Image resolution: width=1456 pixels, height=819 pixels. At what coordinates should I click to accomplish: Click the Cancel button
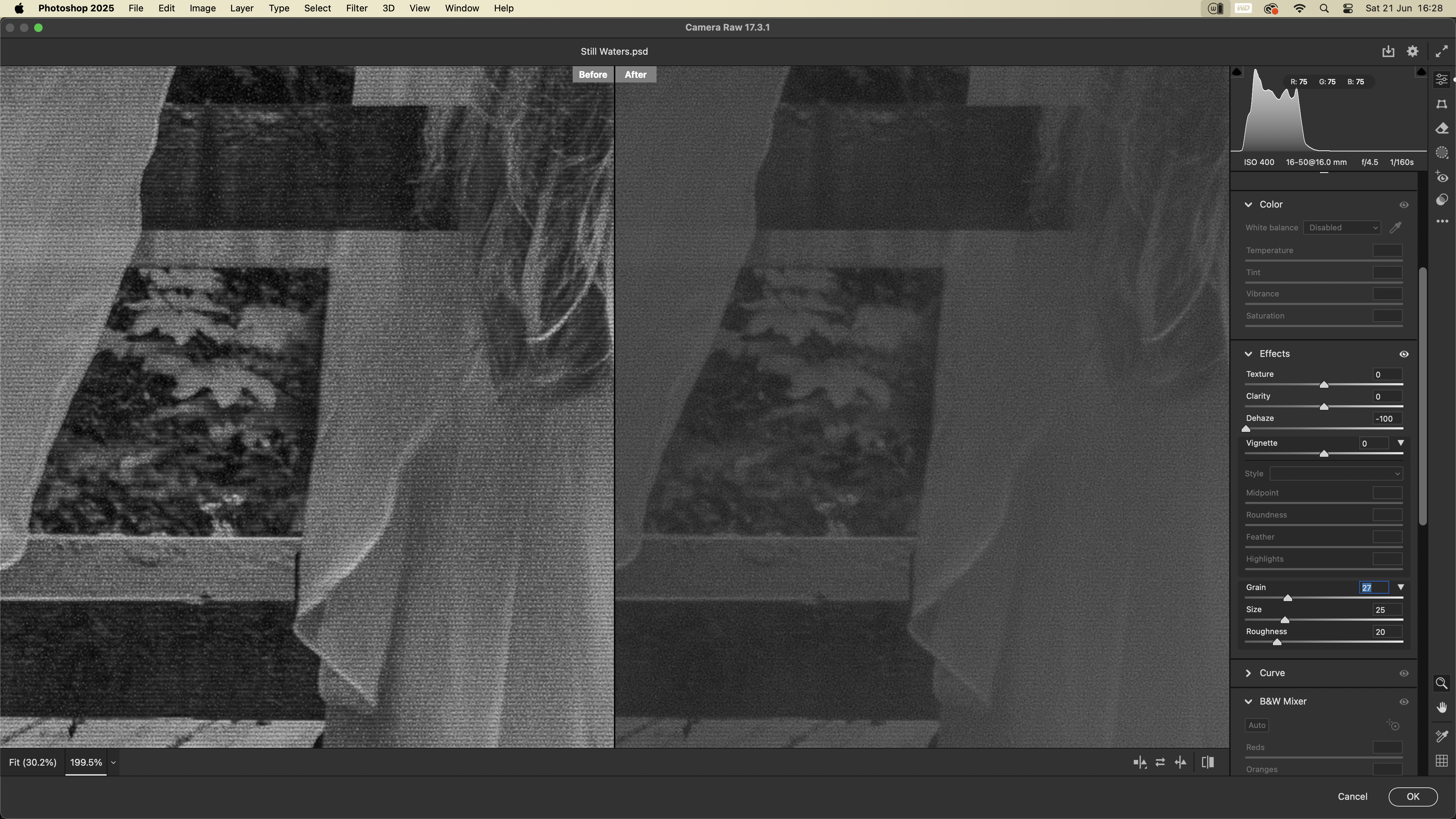click(1353, 796)
